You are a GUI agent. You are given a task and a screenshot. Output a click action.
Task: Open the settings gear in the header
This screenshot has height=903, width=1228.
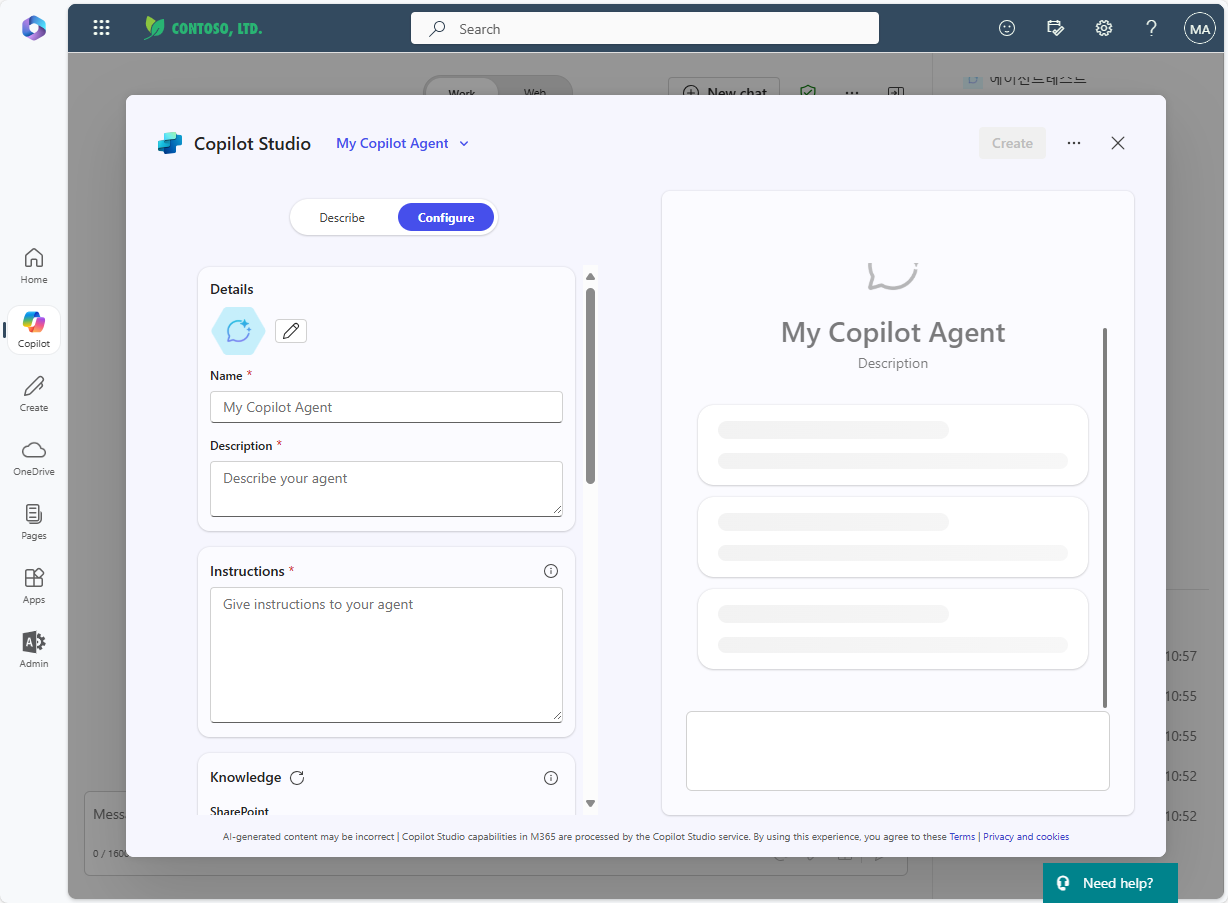point(1104,28)
